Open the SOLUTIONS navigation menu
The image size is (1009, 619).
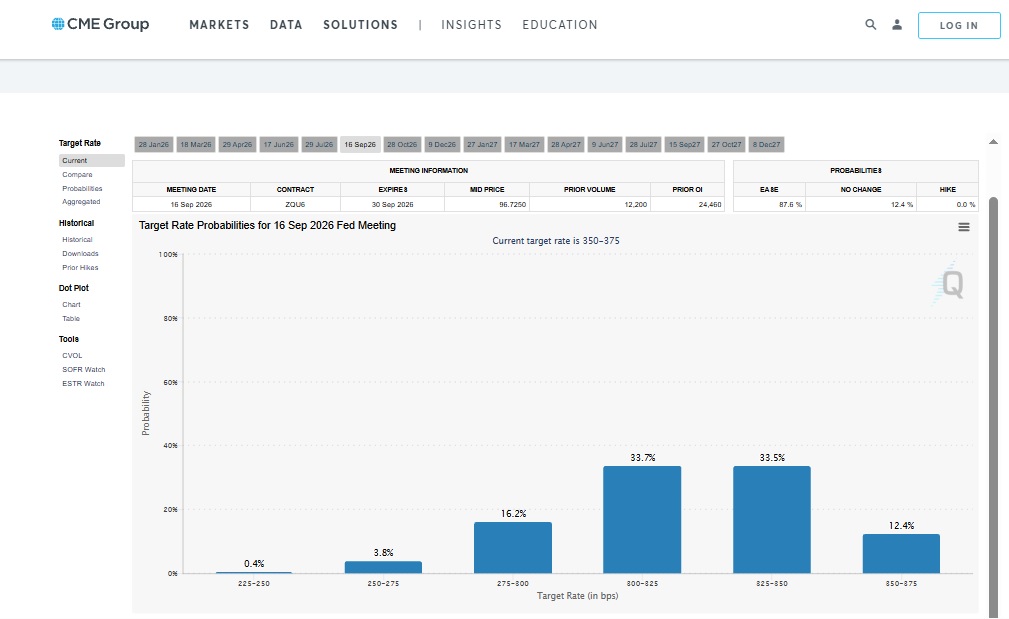pyautogui.click(x=360, y=25)
